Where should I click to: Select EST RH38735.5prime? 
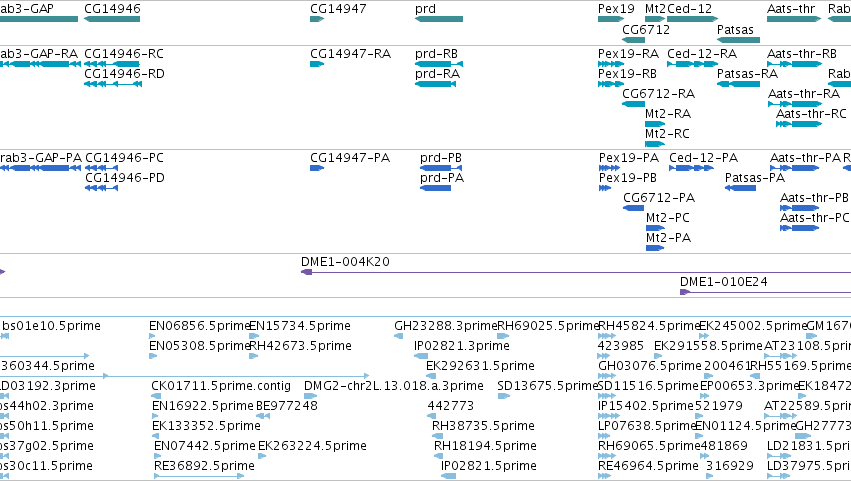coord(437,436)
